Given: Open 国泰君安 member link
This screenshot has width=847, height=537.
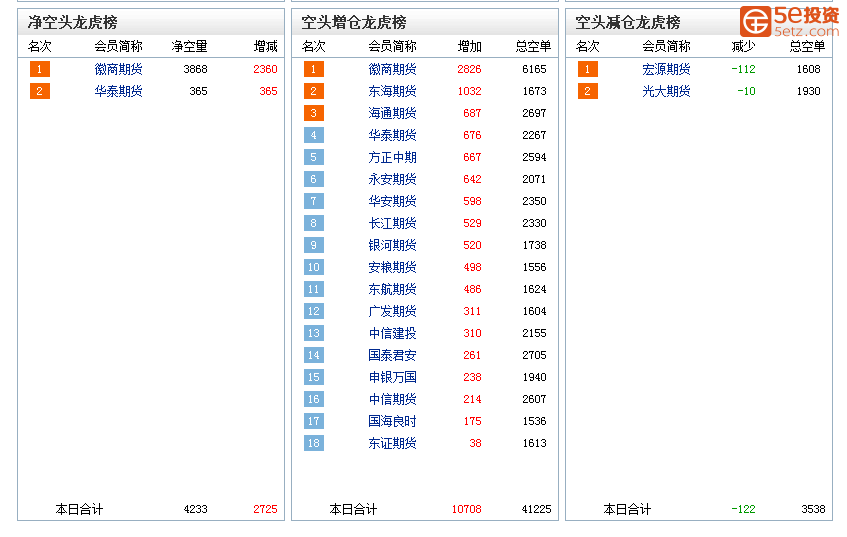Looking at the screenshot, I should click(392, 355).
